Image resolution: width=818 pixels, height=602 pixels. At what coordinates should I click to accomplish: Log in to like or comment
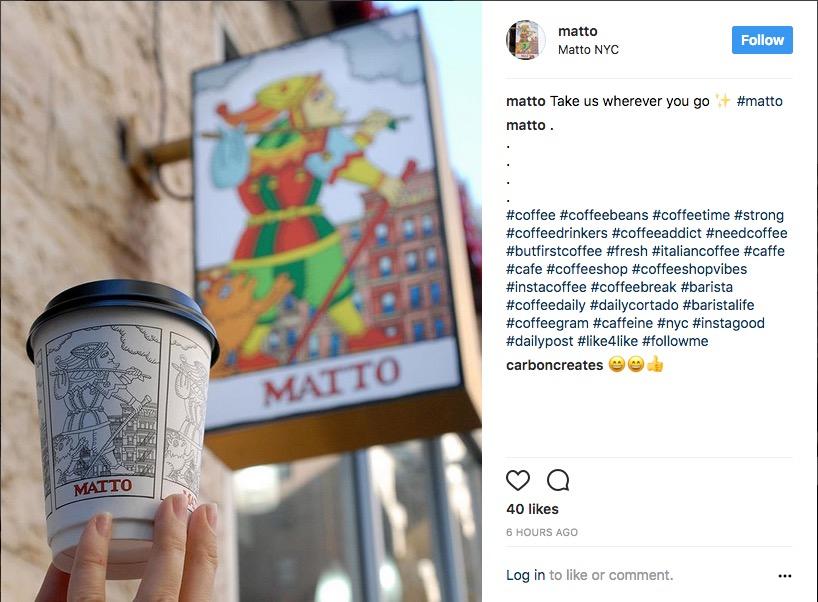tap(525, 575)
